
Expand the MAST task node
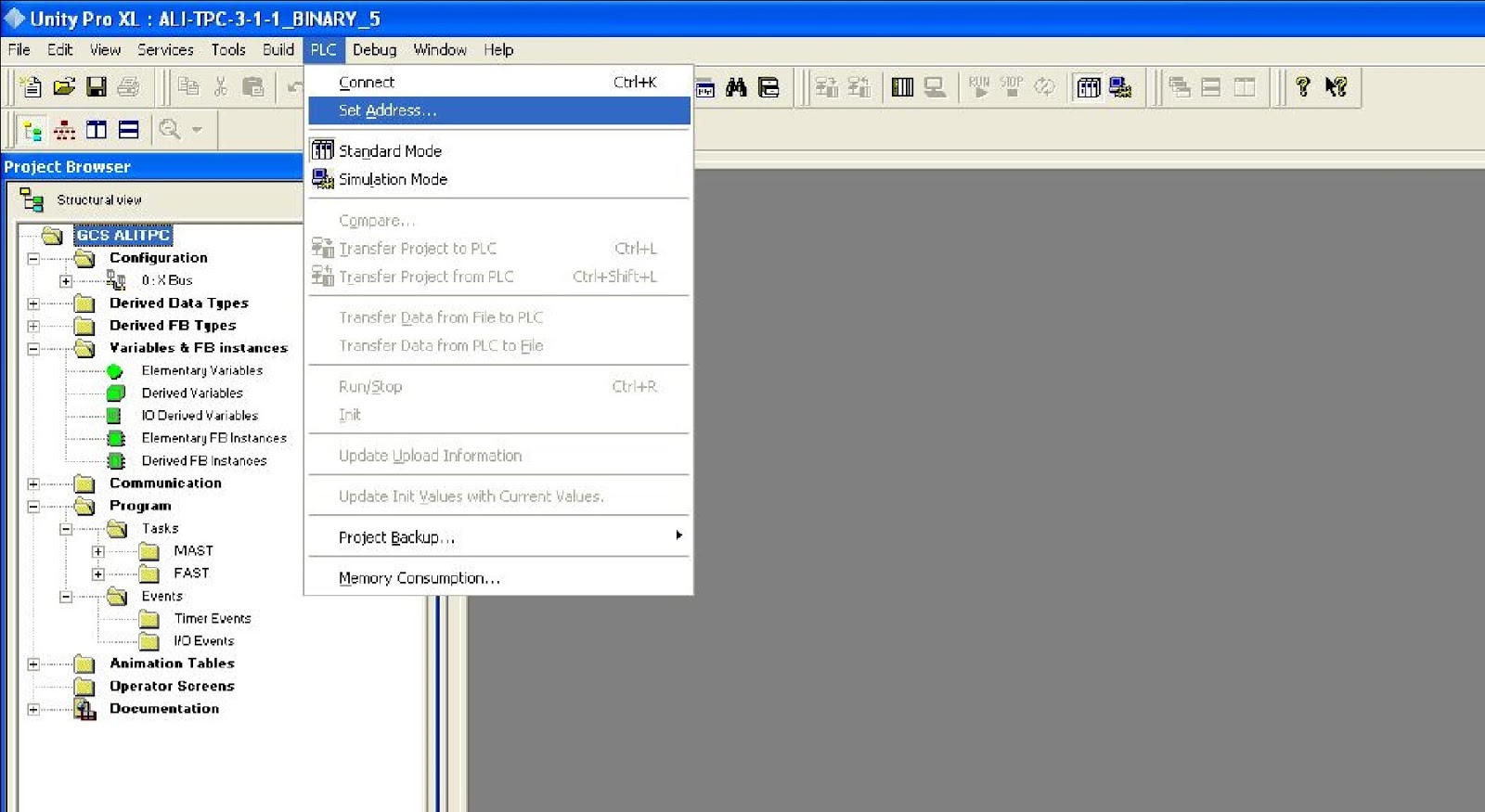[98, 551]
